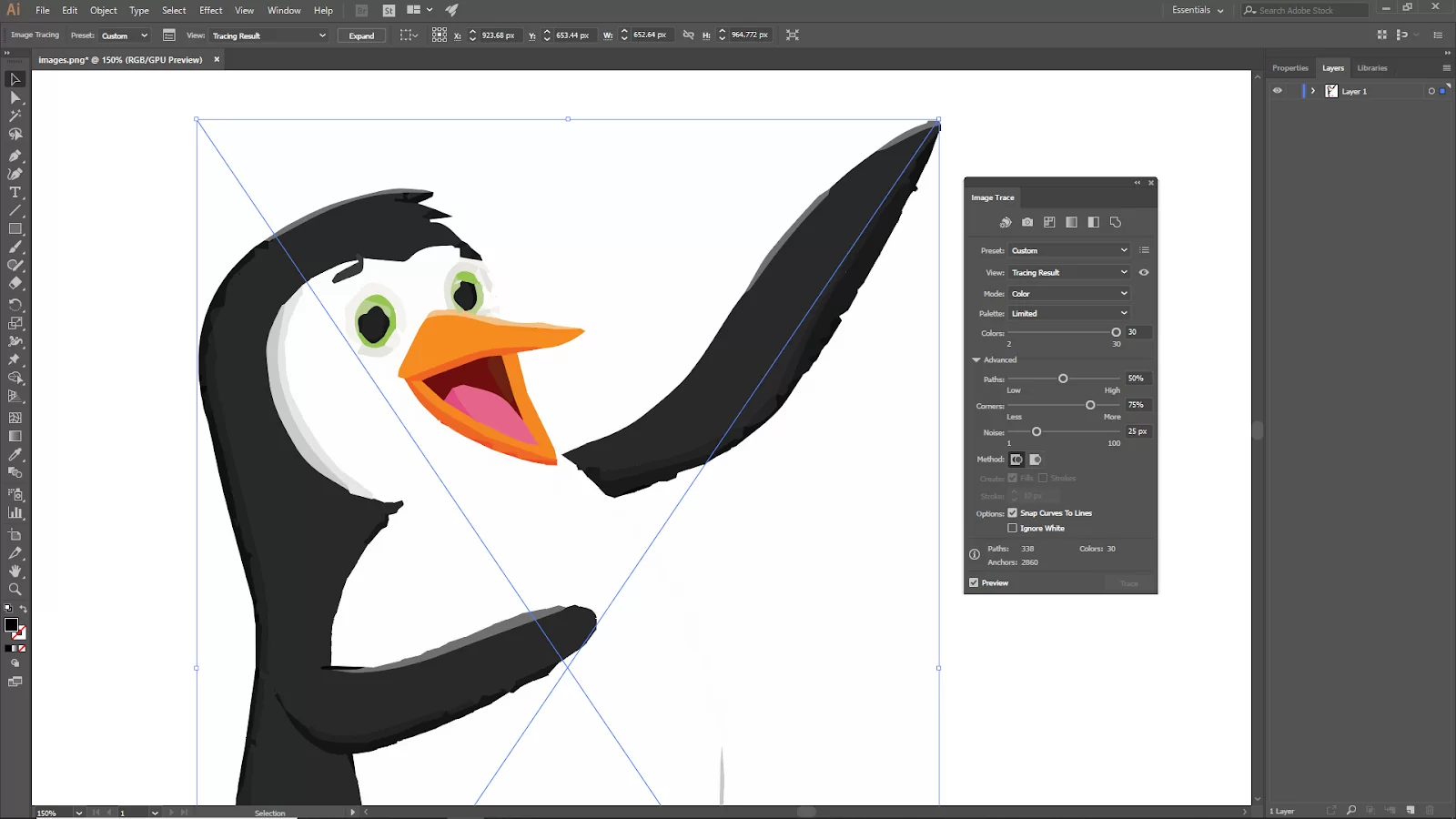This screenshot has width=1456, height=819.
Task: Toggle Snap Curves To Lines checkbox
Action: 1012,513
